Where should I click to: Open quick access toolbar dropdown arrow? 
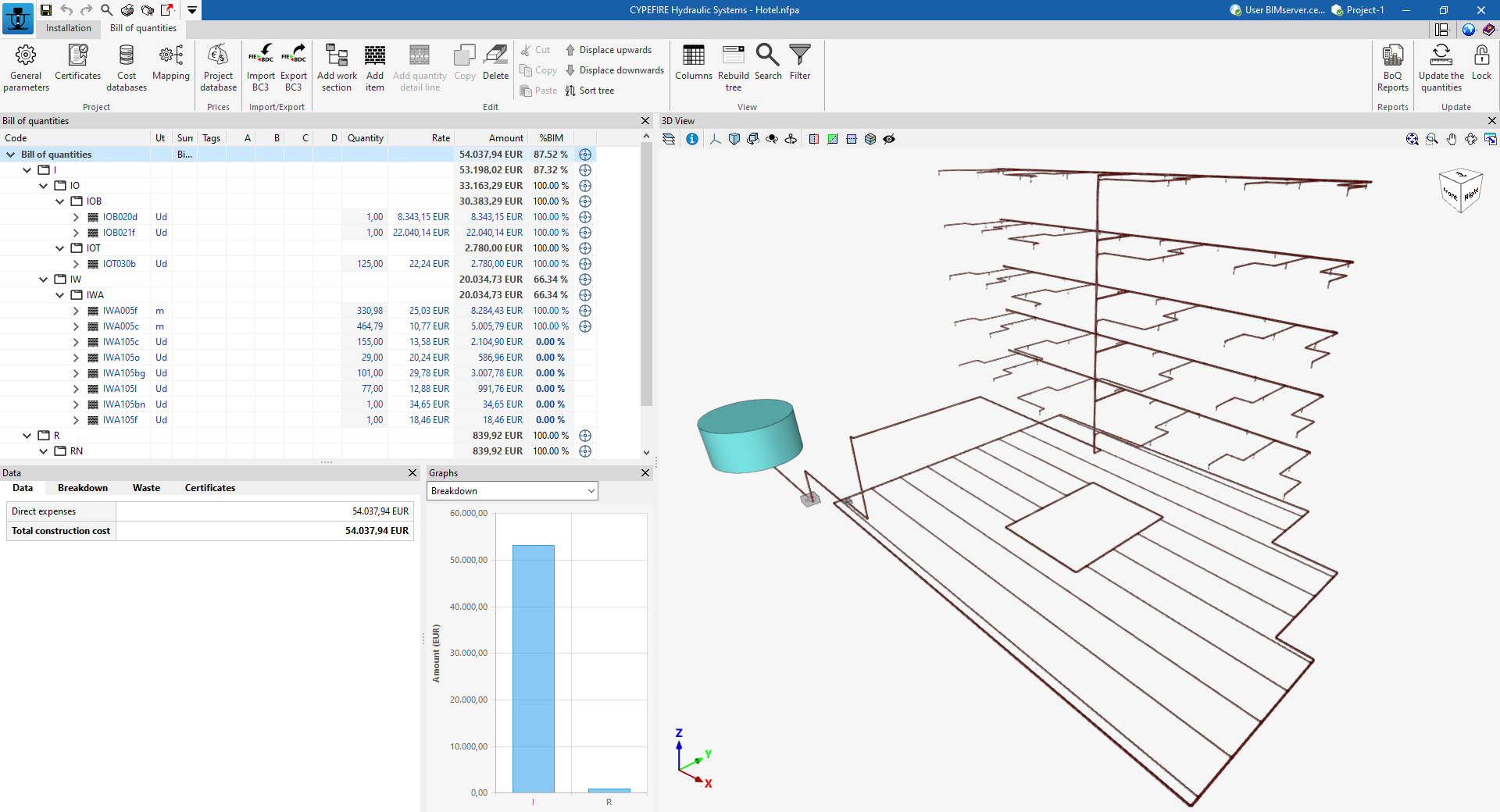(x=192, y=10)
